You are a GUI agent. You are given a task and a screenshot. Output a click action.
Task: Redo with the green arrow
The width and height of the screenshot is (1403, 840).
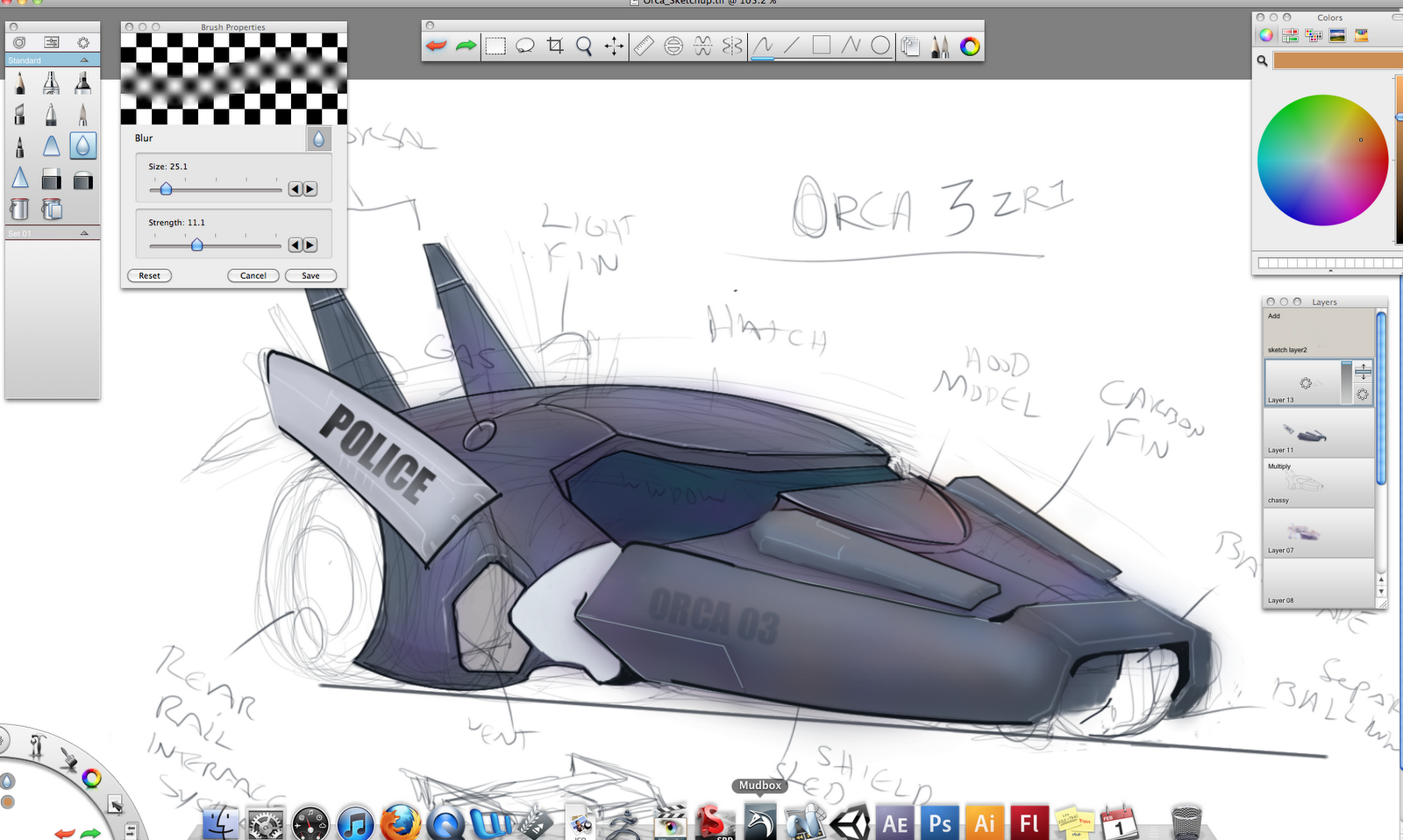pyautogui.click(x=466, y=46)
